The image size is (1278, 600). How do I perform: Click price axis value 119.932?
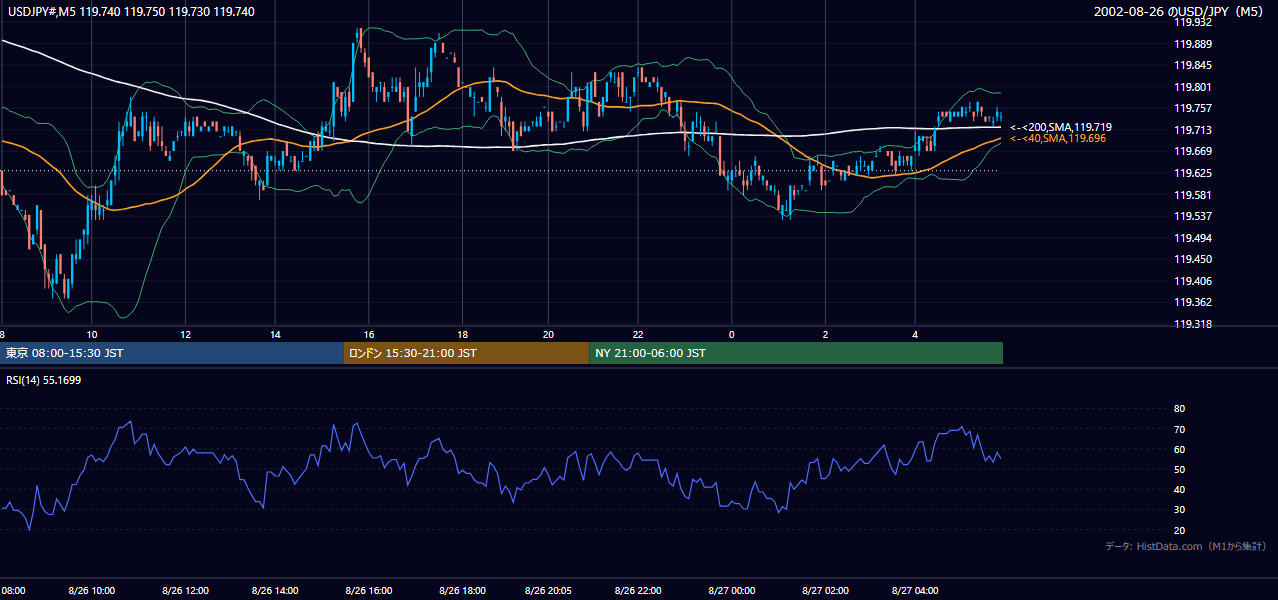pyautogui.click(x=1192, y=22)
